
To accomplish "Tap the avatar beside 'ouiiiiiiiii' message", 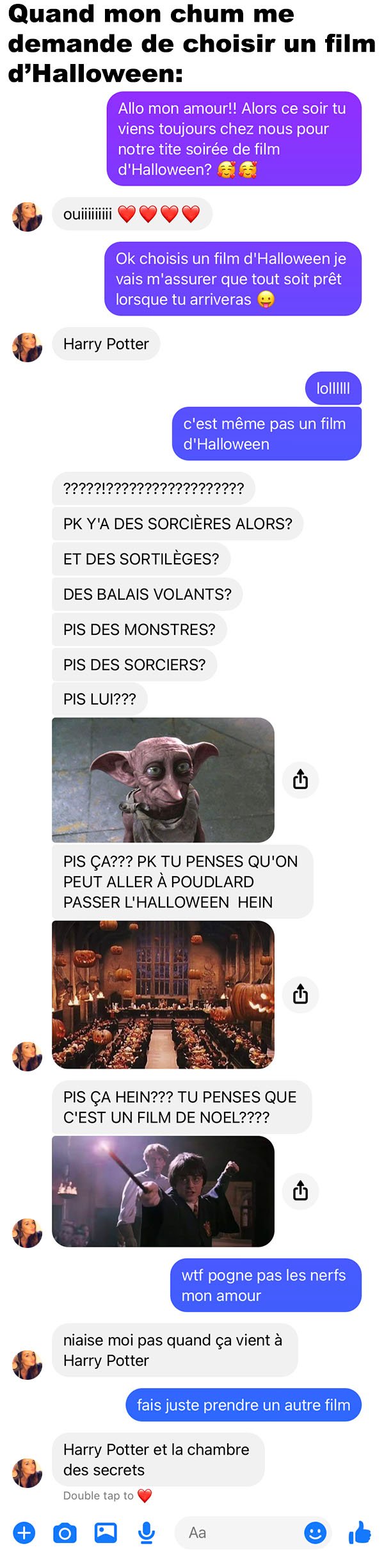I will (x=27, y=216).
